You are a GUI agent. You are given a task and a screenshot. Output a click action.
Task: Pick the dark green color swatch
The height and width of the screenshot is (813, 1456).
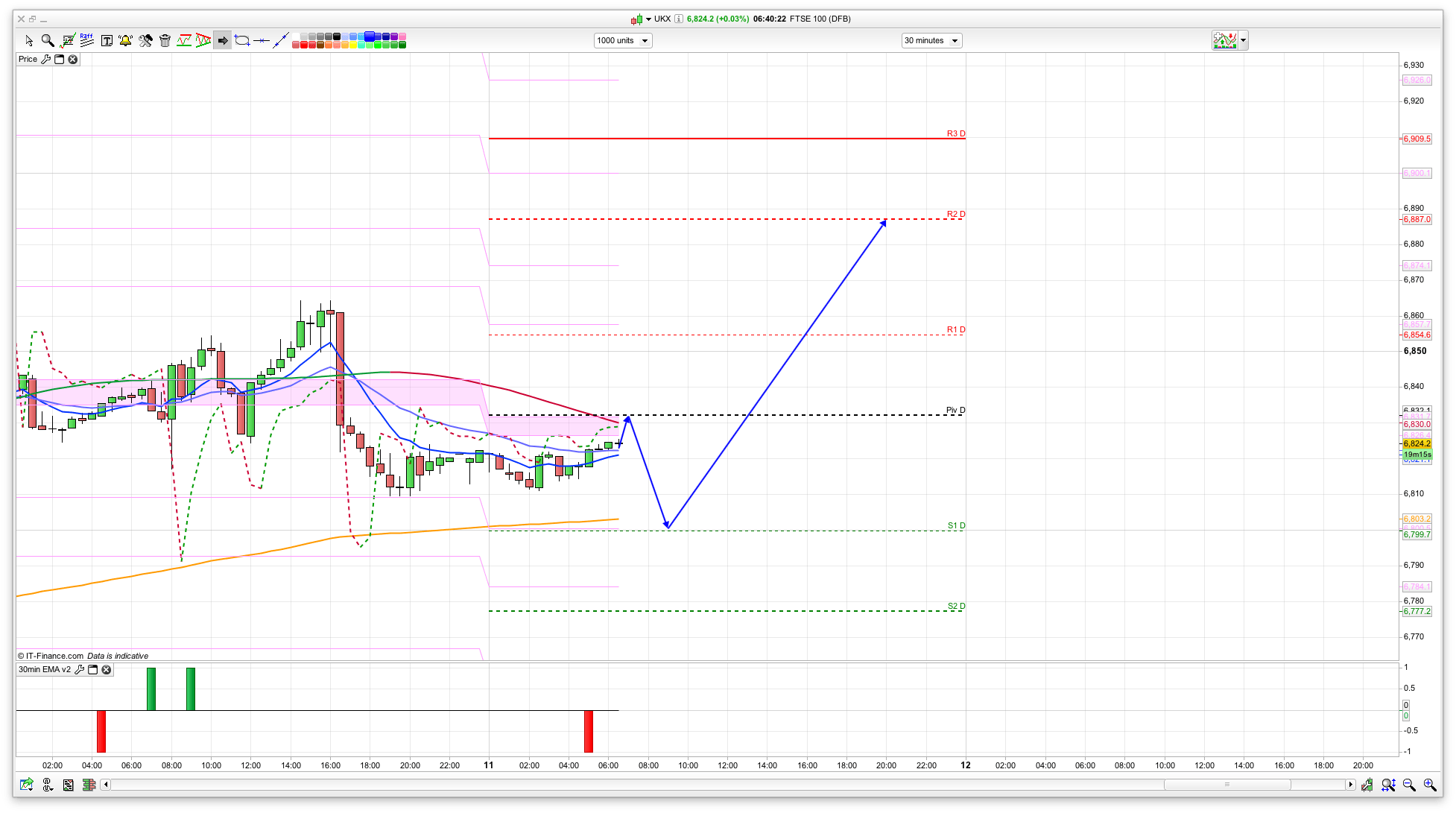pos(402,45)
